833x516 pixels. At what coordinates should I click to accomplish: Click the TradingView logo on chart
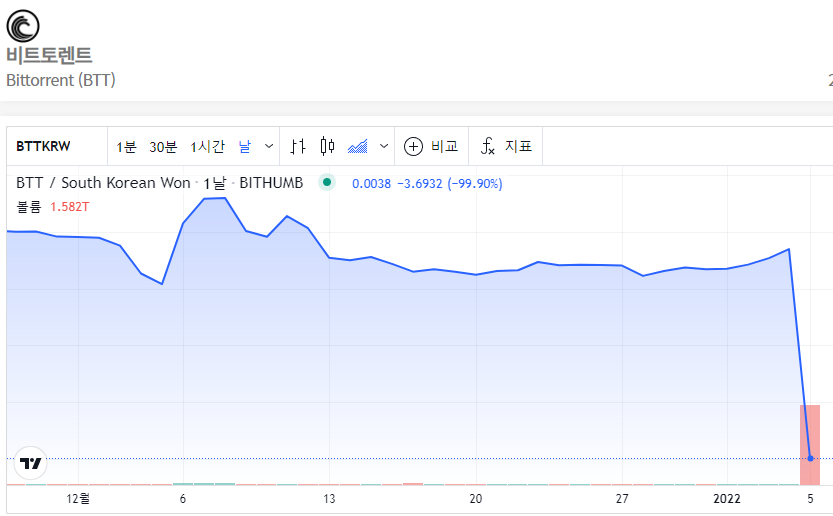30,463
